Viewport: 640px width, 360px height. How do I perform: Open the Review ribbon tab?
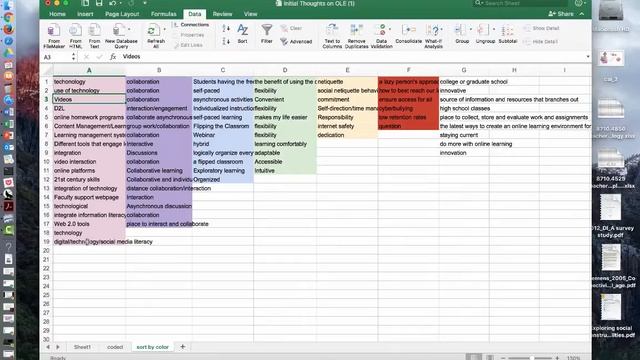(x=222, y=14)
